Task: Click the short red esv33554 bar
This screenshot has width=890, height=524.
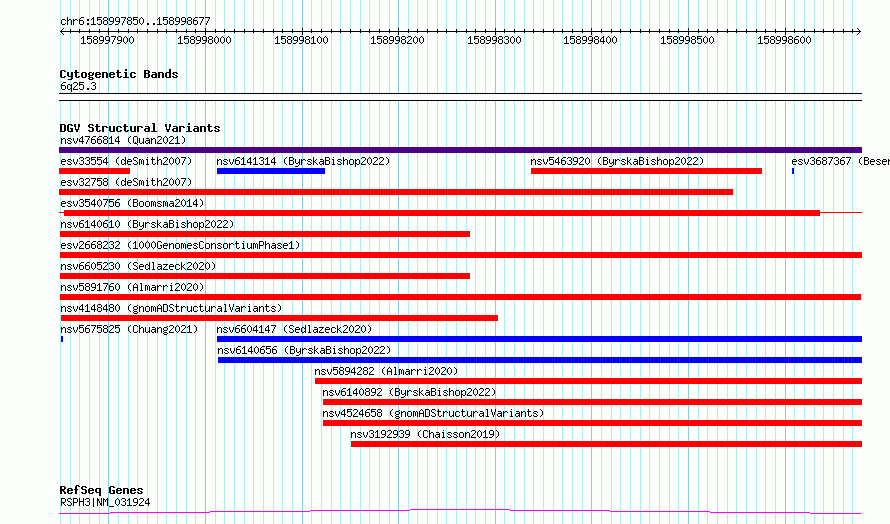Action: click(95, 171)
